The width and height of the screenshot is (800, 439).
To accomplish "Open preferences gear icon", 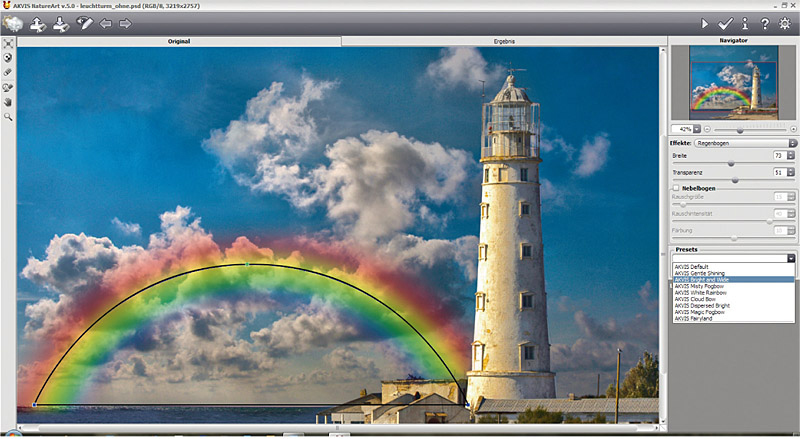I will (785, 23).
